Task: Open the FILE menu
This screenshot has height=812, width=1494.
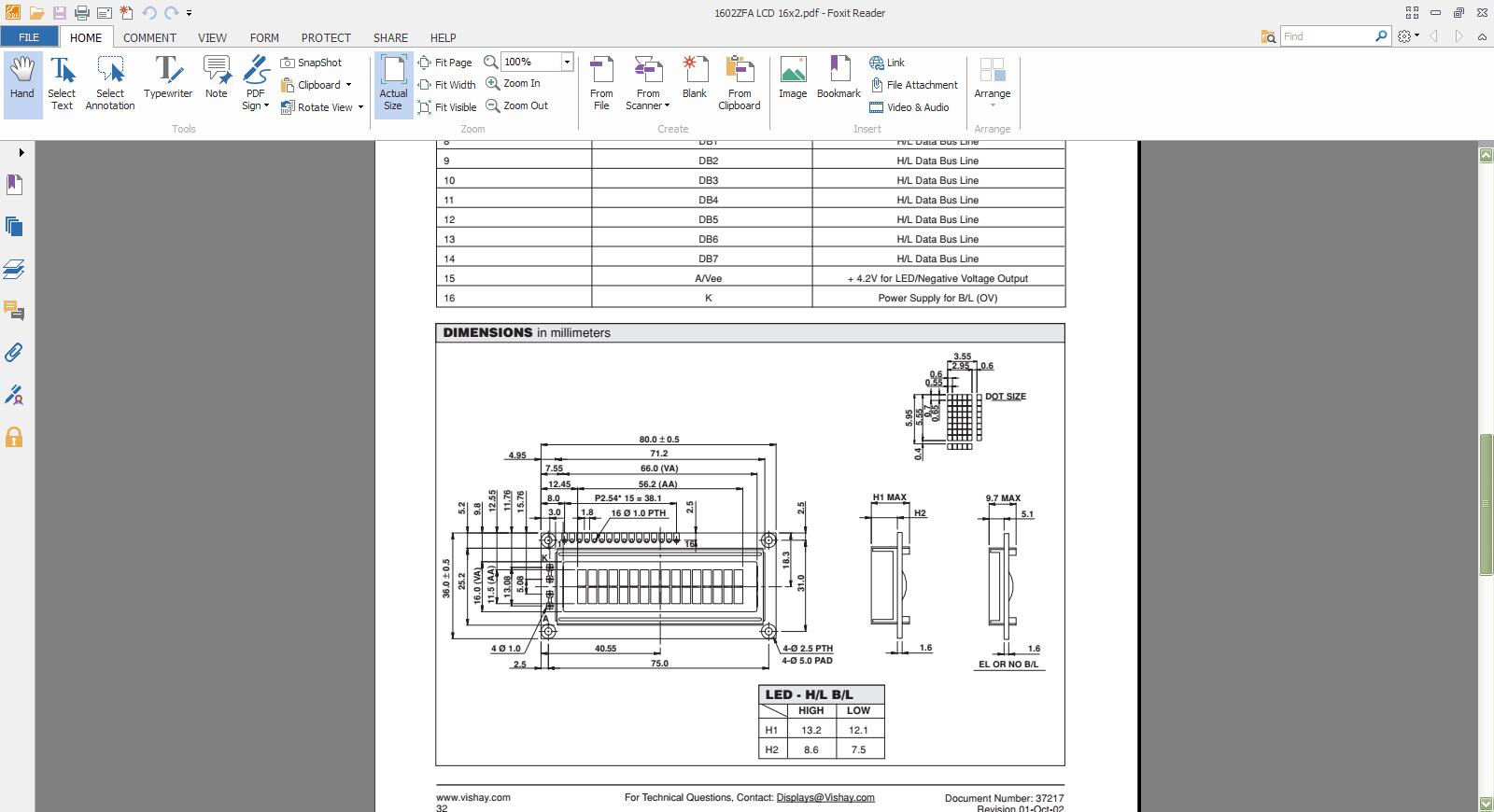Action: pyautogui.click(x=28, y=37)
